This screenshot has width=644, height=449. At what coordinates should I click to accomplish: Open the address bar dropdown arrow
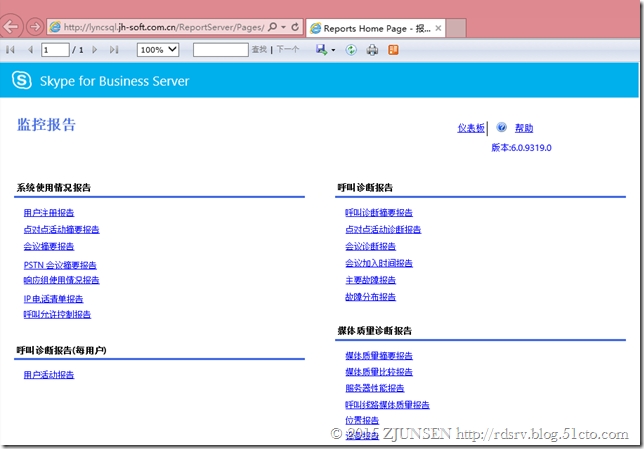coord(283,27)
